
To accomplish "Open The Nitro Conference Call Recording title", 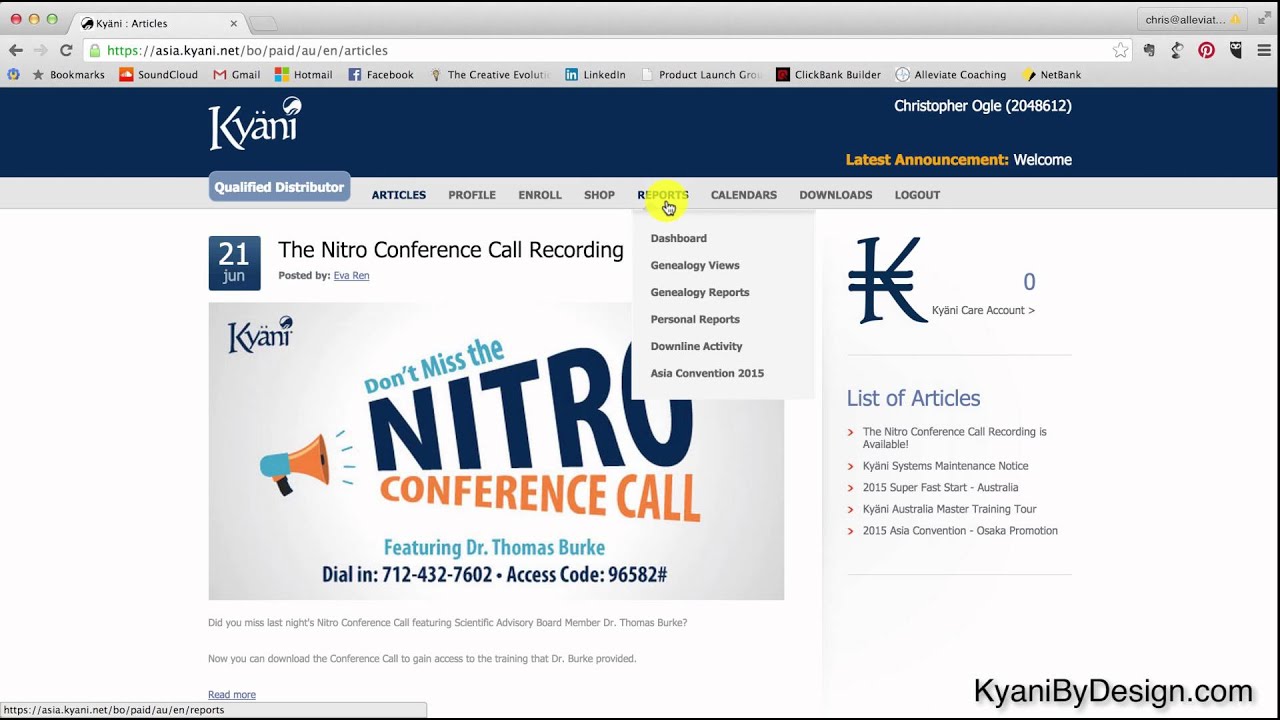I will tap(451, 250).
